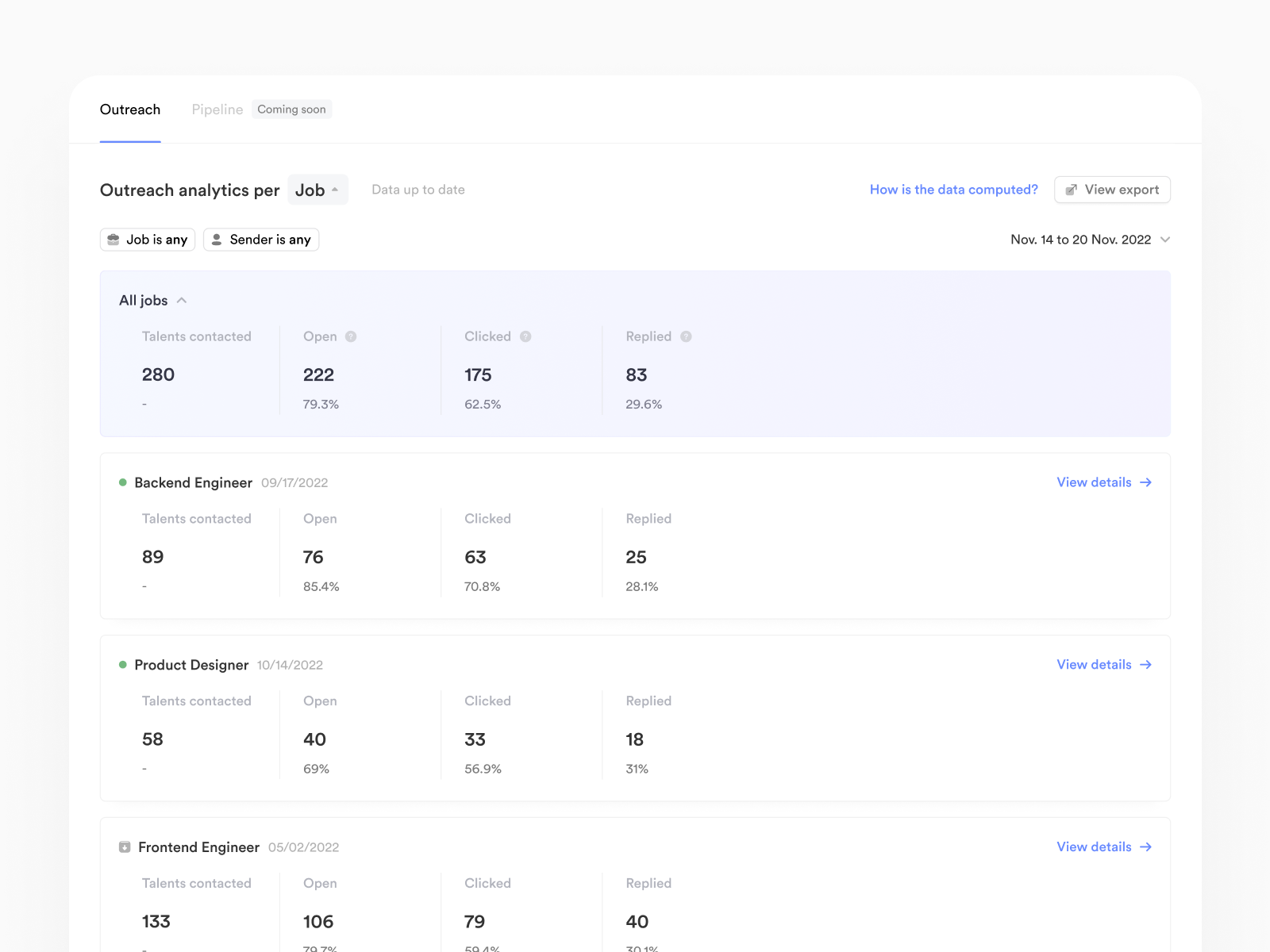Click the green status dot for Backend Engineer
This screenshot has width=1270, height=952.
123,482
